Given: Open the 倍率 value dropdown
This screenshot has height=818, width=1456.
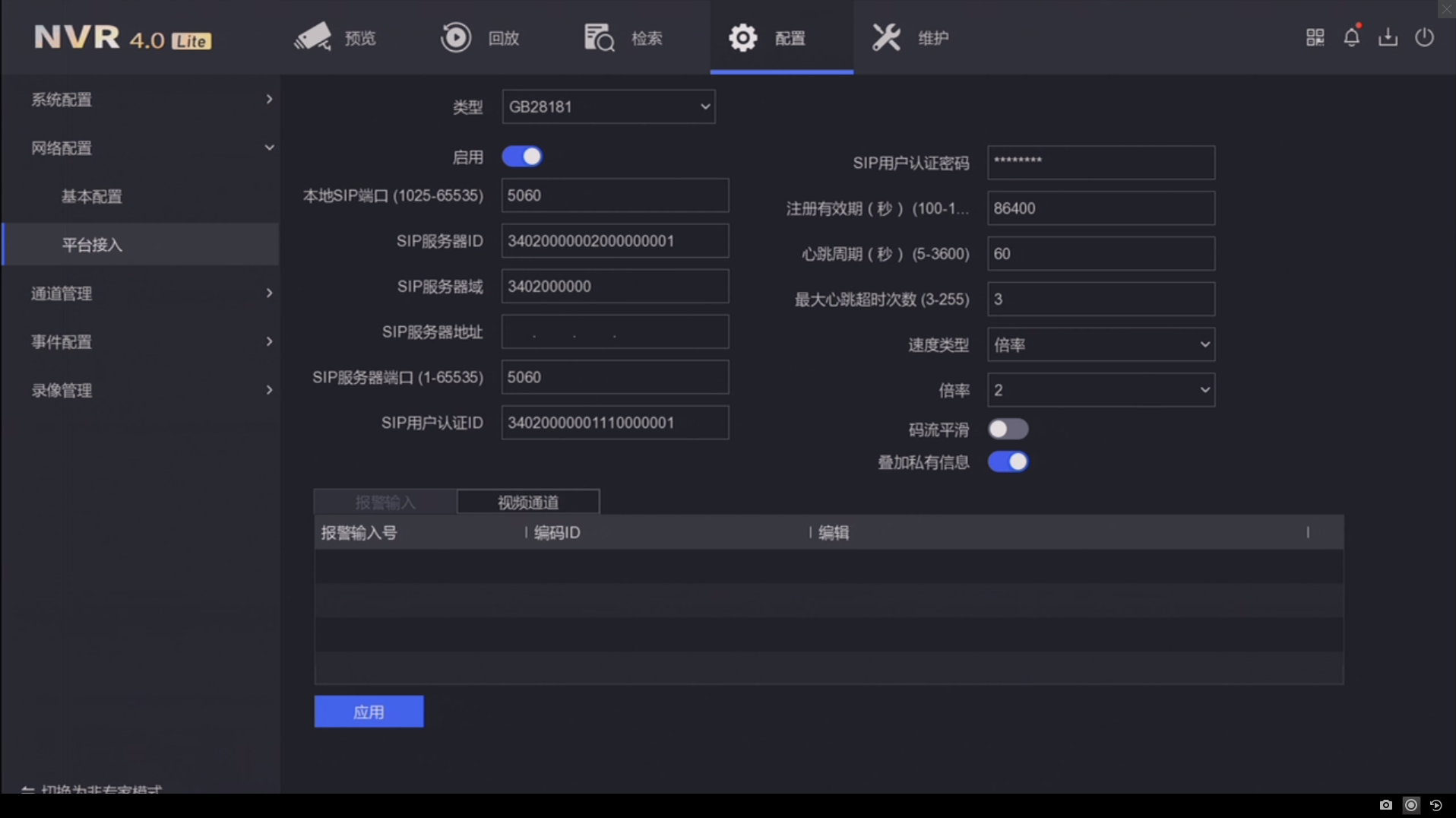Looking at the screenshot, I should point(1100,391).
